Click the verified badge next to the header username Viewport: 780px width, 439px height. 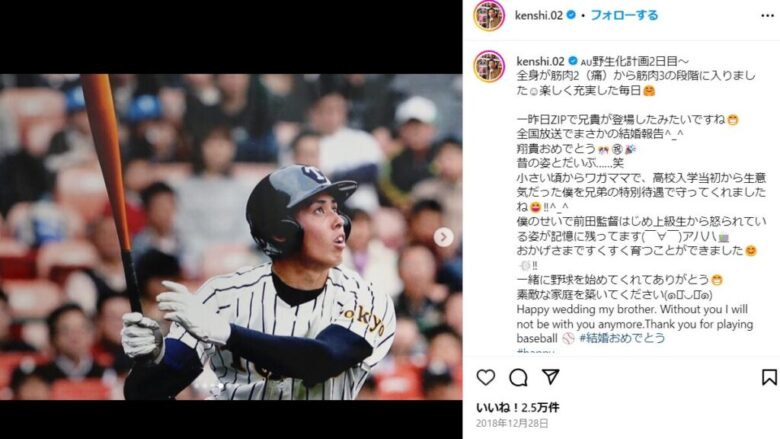(x=571, y=15)
